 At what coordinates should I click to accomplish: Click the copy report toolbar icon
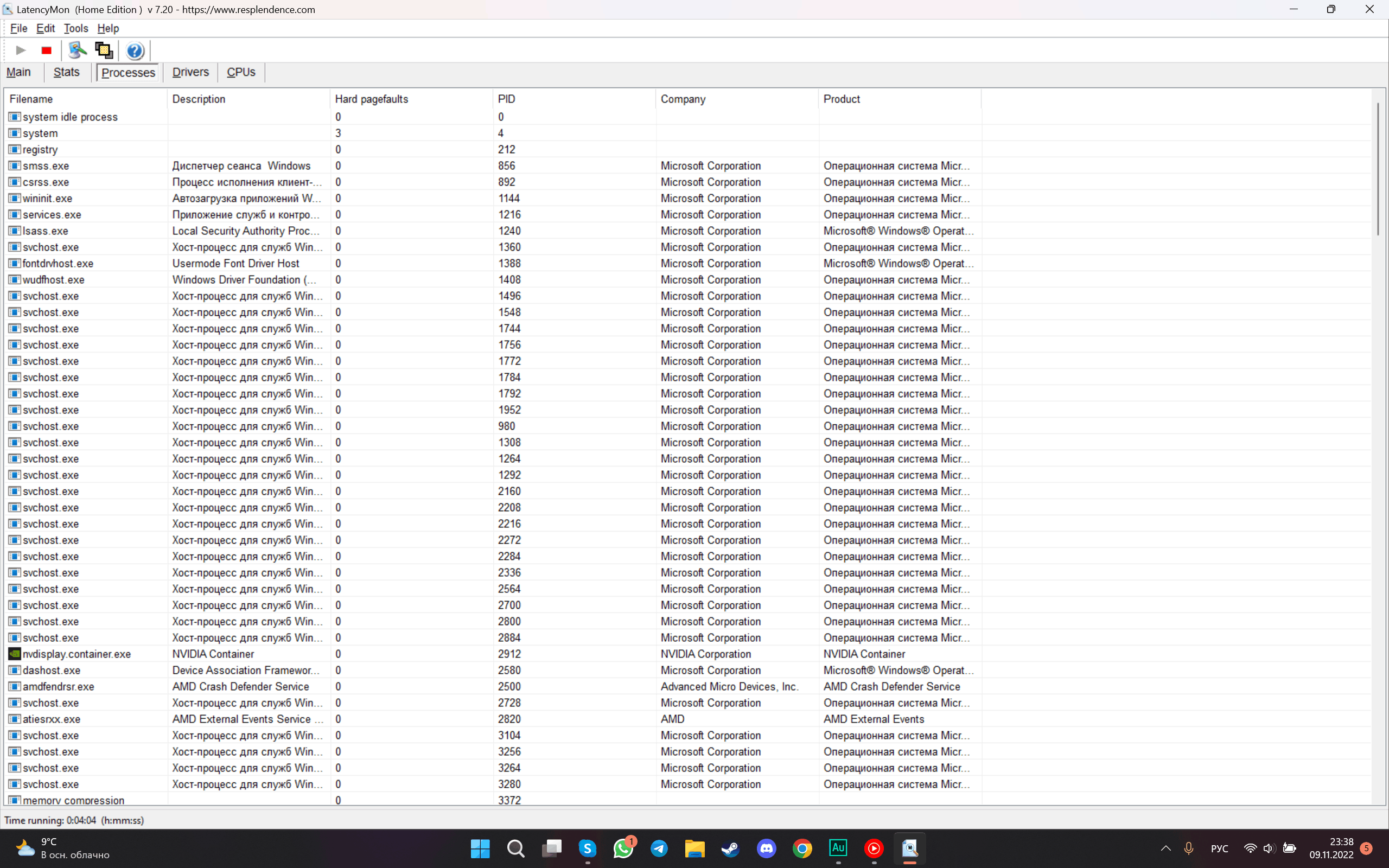click(x=104, y=50)
